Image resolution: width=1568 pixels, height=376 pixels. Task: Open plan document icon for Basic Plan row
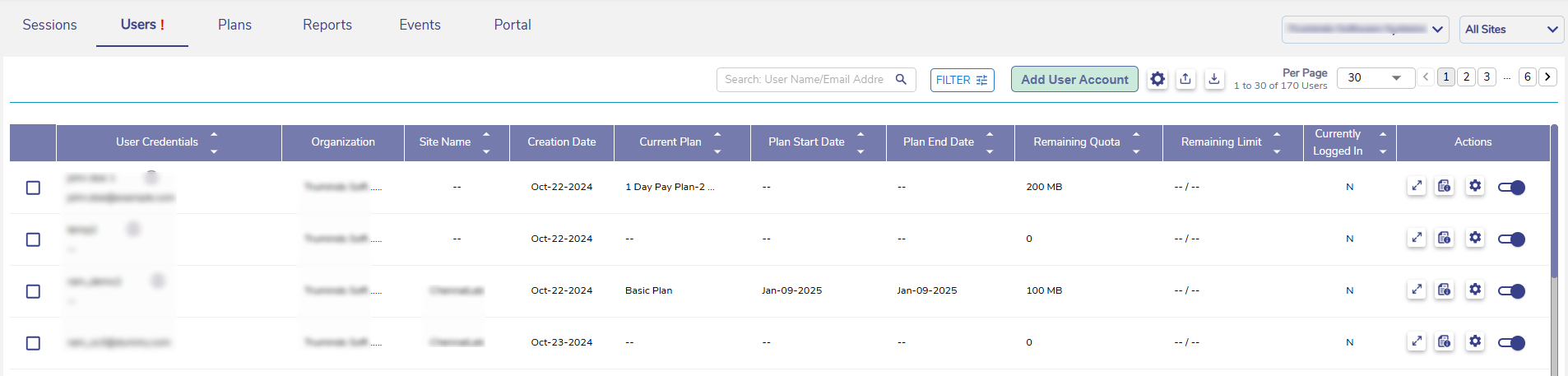click(1445, 290)
